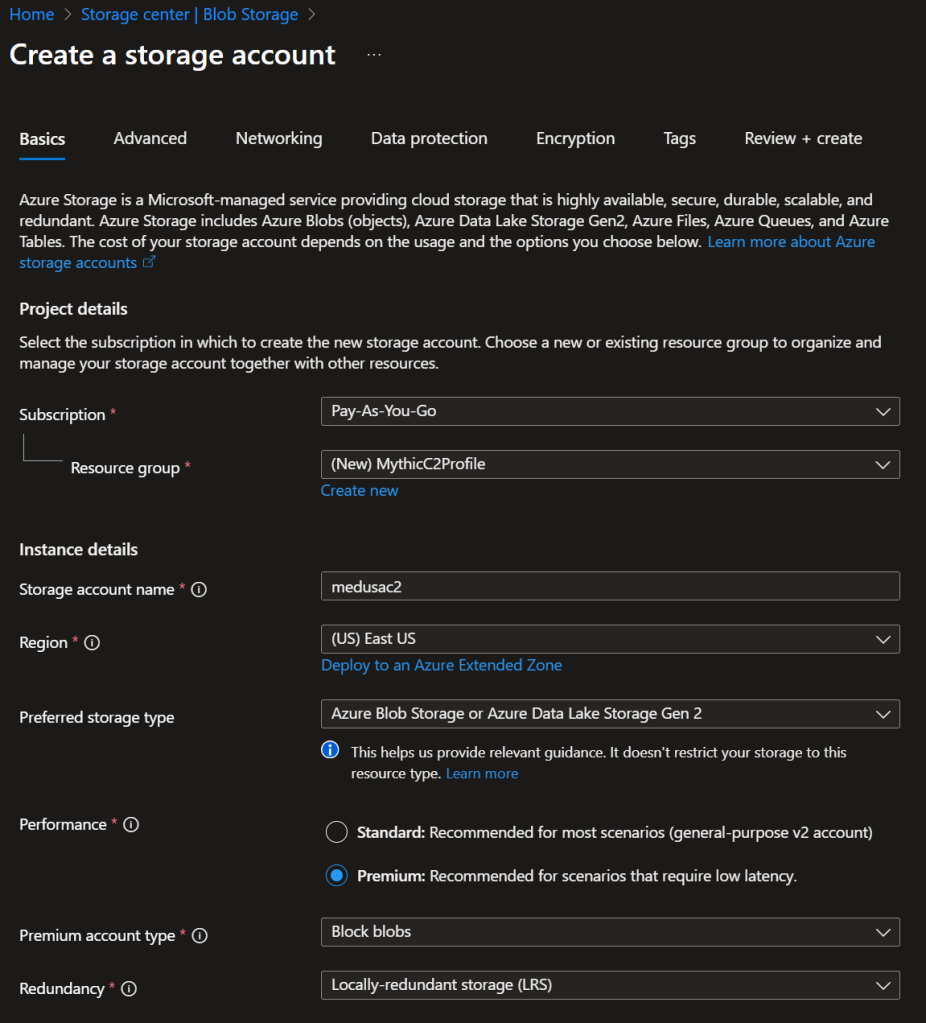Select the Premium performance radio button

click(337, 876)
